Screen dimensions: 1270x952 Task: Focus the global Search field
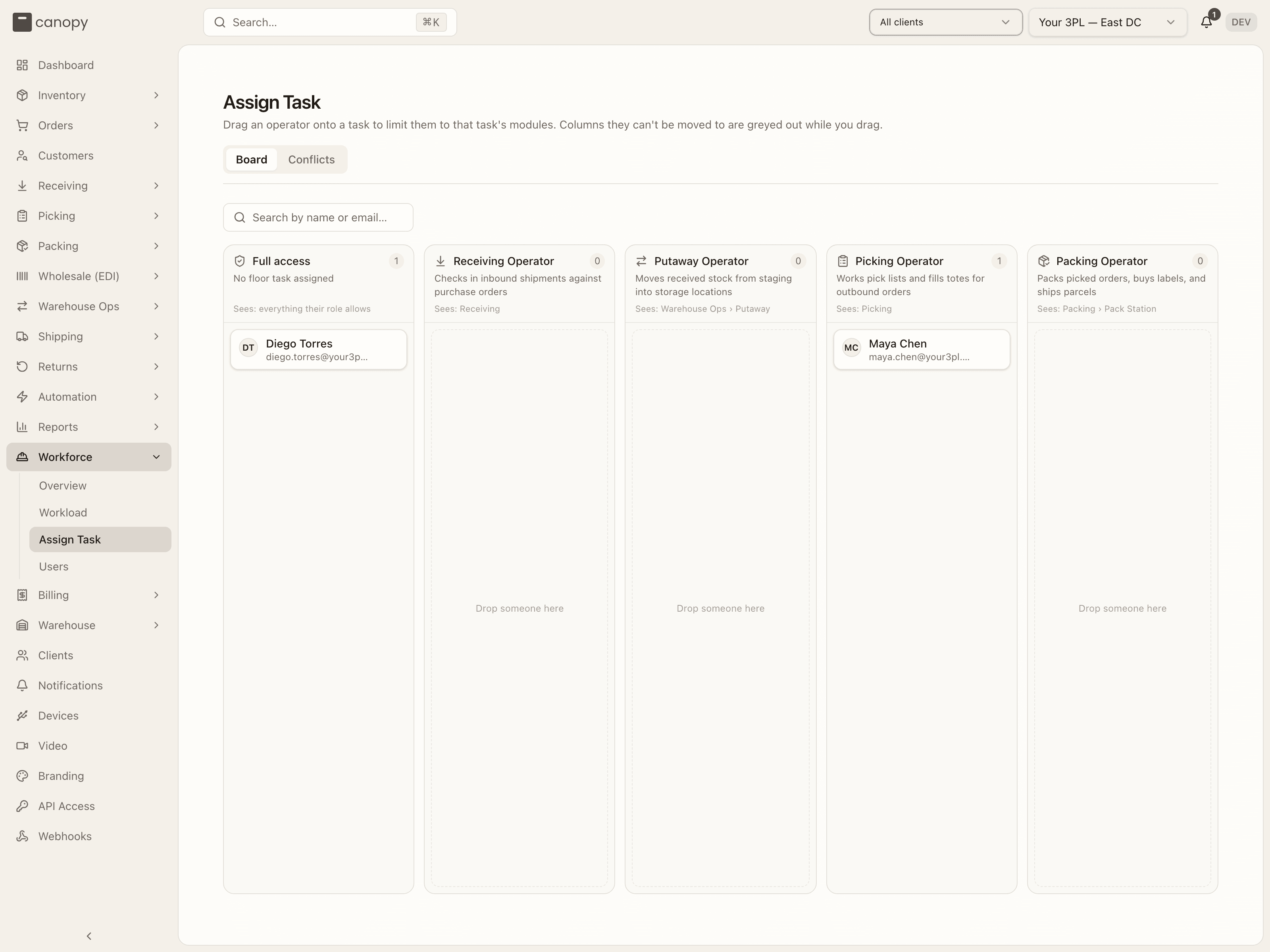pos(330,22)
